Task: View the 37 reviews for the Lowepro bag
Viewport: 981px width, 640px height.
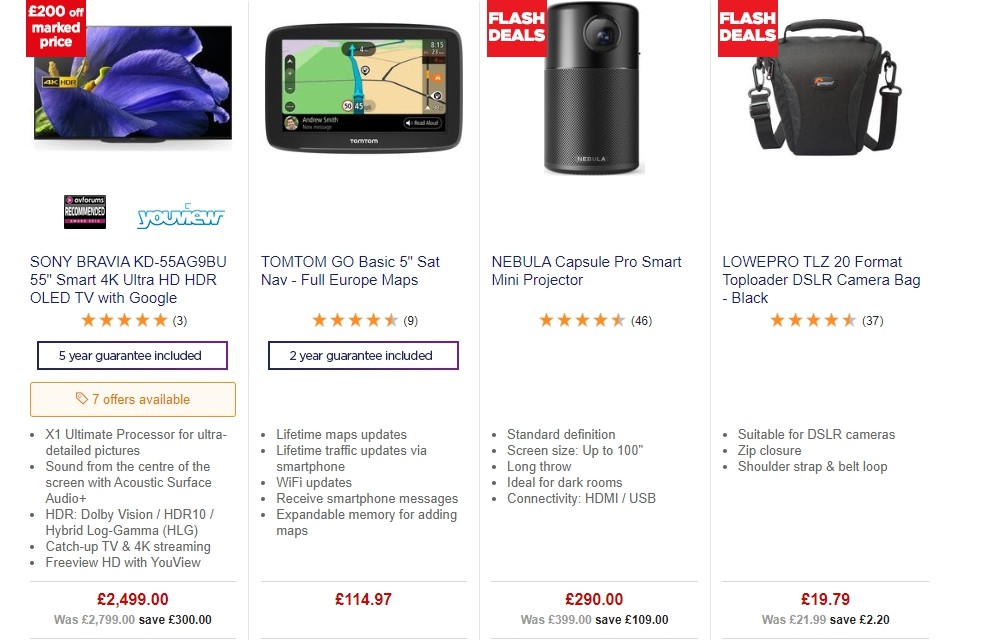Action: 871,321
